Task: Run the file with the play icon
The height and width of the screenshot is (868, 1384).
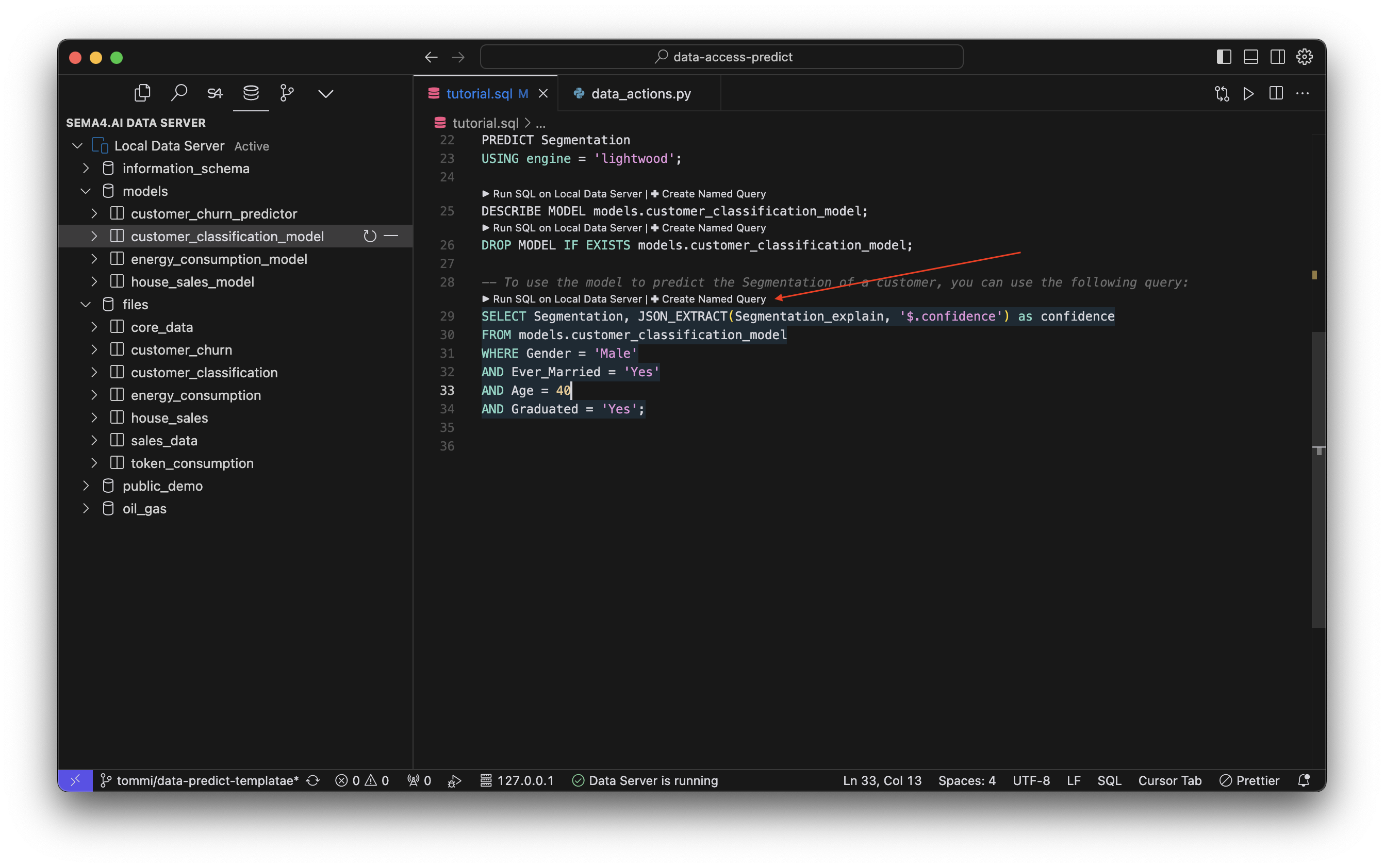Action: [x=1248, y=94]
